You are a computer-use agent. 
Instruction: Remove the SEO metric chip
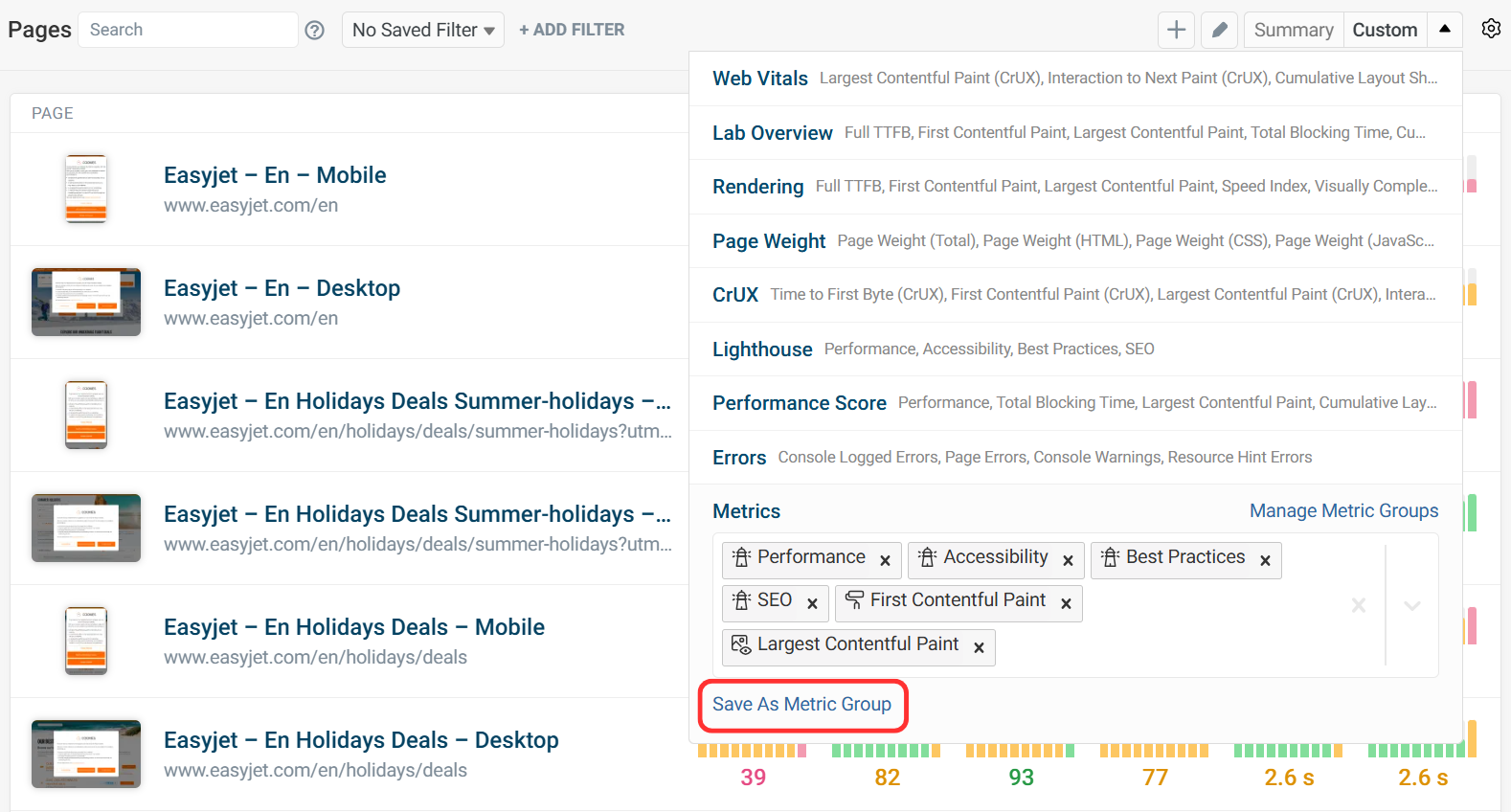coord(812,603)
